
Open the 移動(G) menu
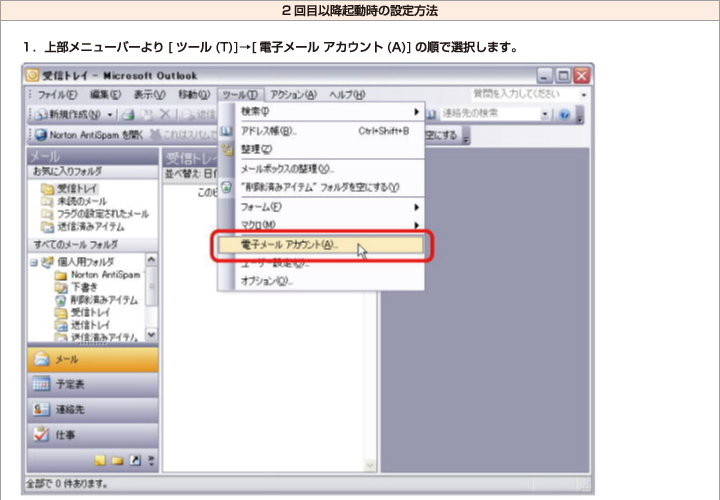pos(194,95)
